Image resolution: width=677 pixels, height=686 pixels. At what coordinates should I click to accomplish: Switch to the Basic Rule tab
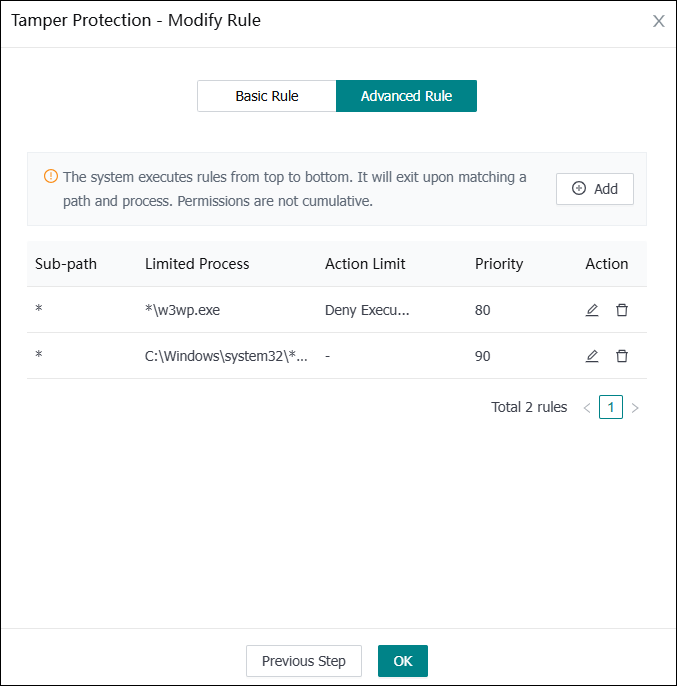(x=267, y=96)
